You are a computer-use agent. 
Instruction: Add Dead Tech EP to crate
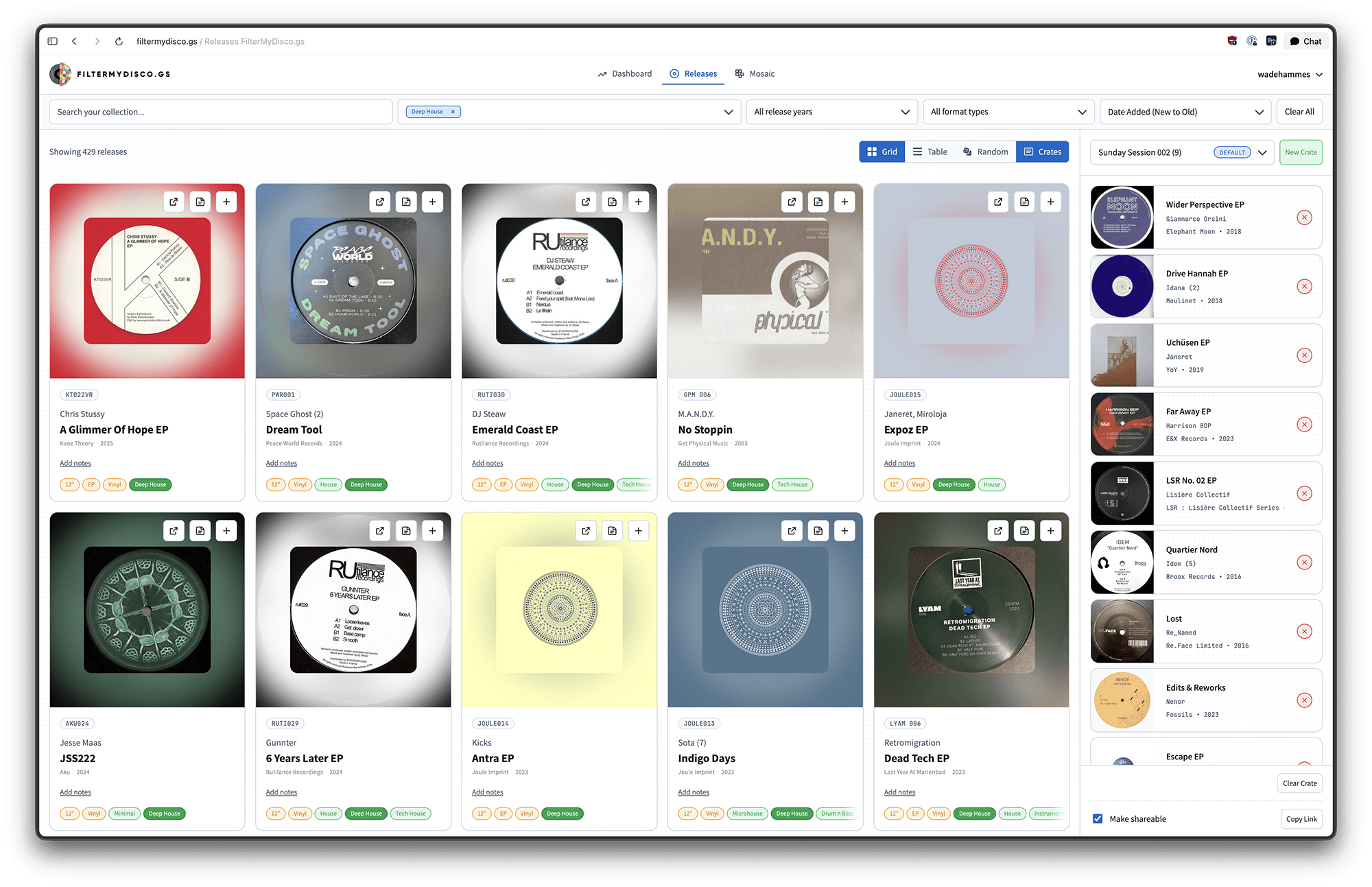(1051, 530)
